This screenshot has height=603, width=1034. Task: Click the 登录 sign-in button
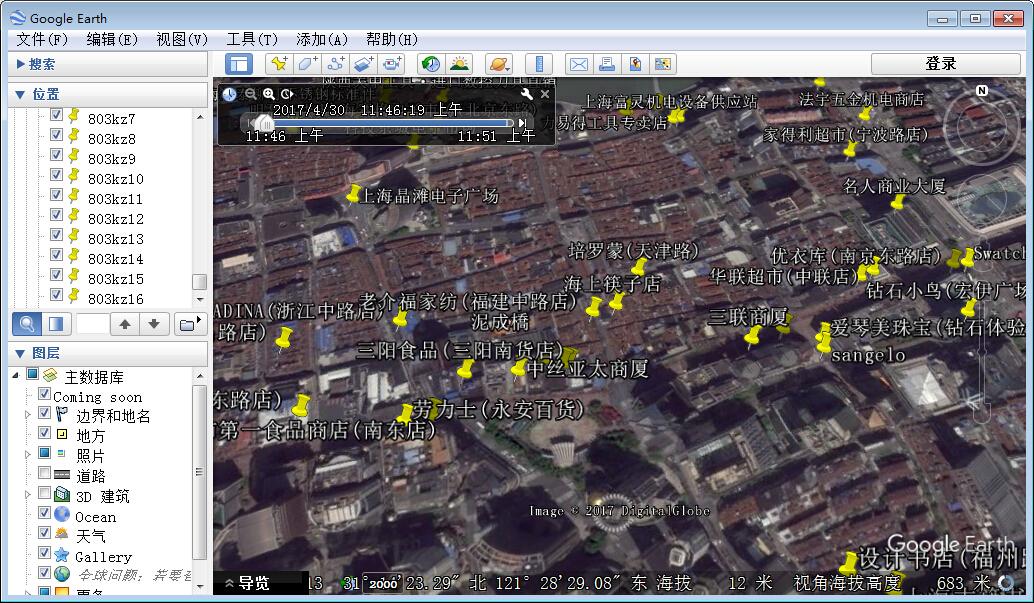946,64
